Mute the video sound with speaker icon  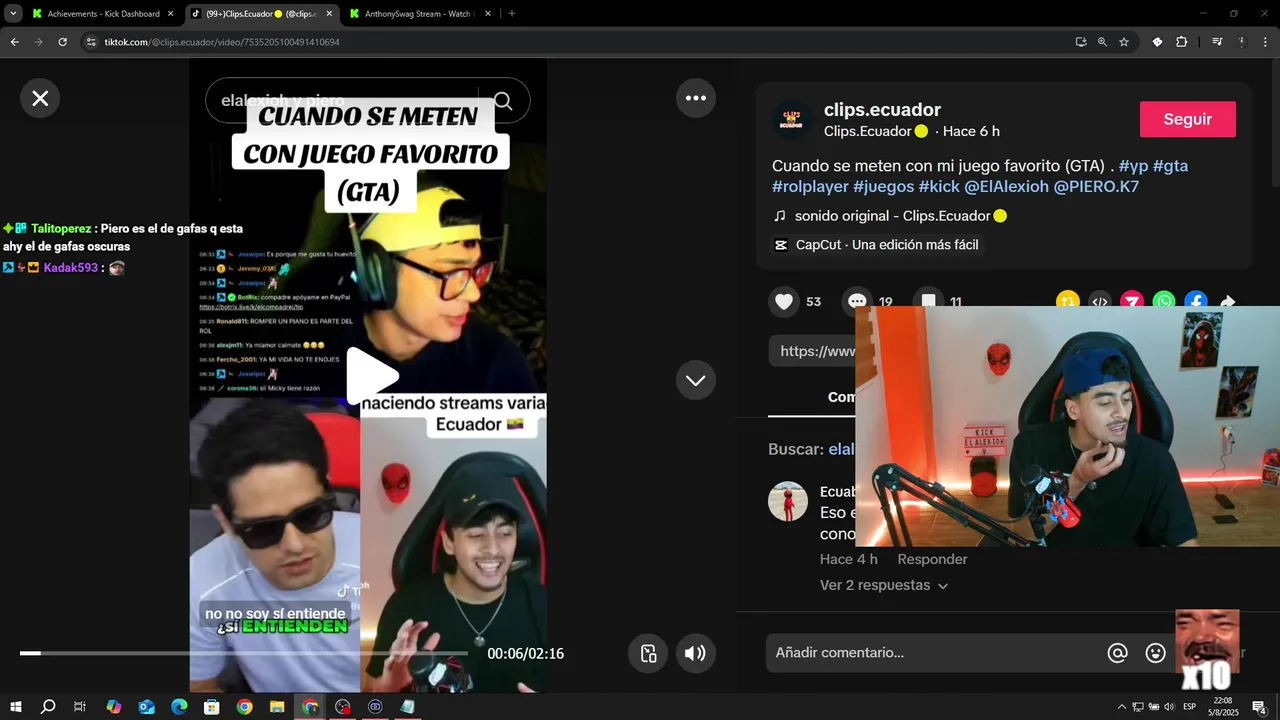point(695,653)
